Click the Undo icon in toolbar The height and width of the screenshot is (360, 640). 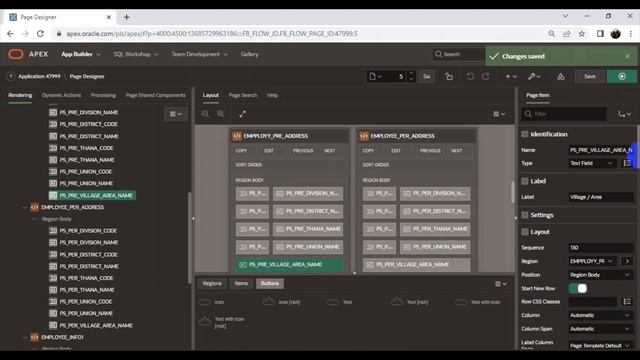pos(470,76)
